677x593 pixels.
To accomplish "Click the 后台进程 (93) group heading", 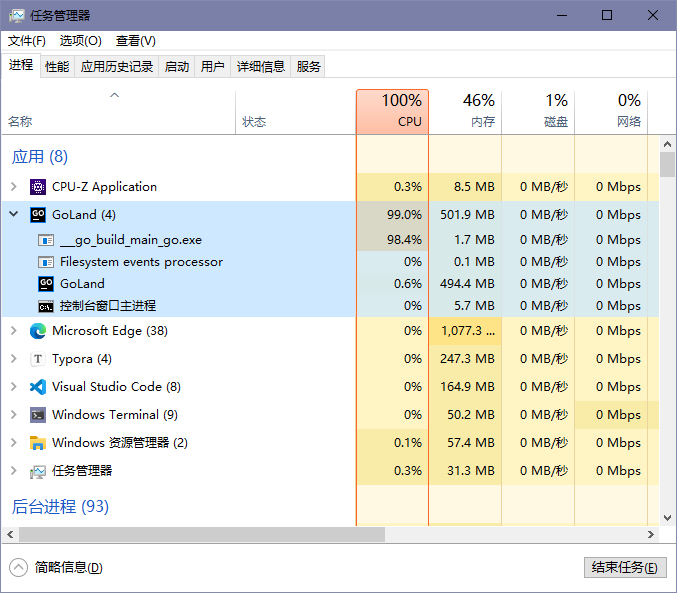I will point(60,507).
